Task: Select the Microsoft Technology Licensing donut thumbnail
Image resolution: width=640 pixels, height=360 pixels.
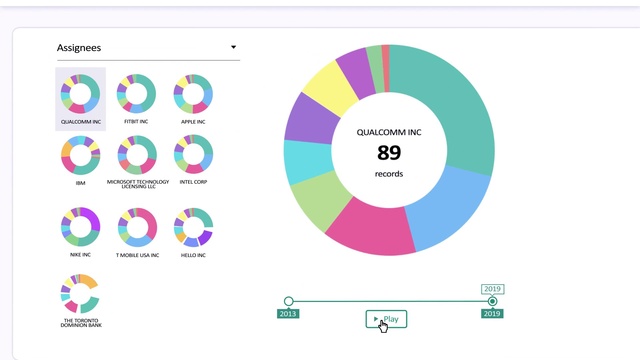Action: pyautogui.click(x=137, y=155)
